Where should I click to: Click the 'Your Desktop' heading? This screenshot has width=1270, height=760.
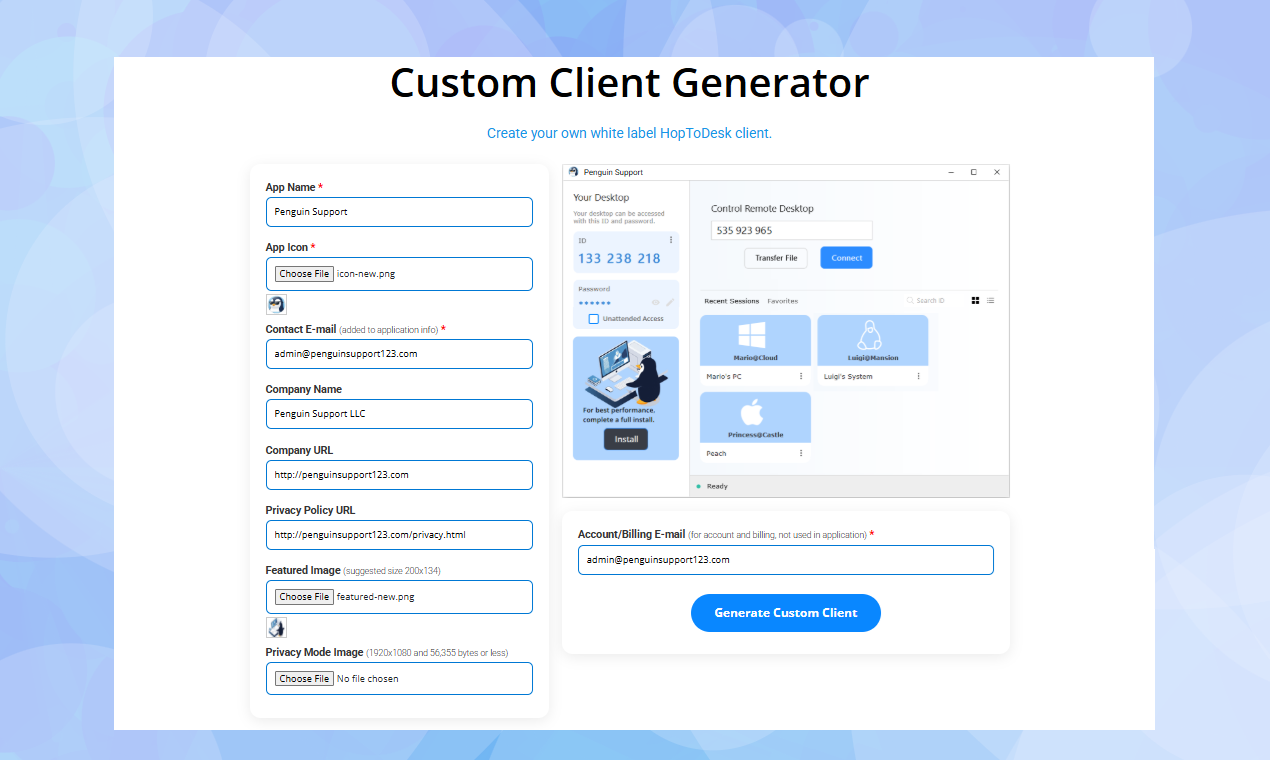point(601,198)
